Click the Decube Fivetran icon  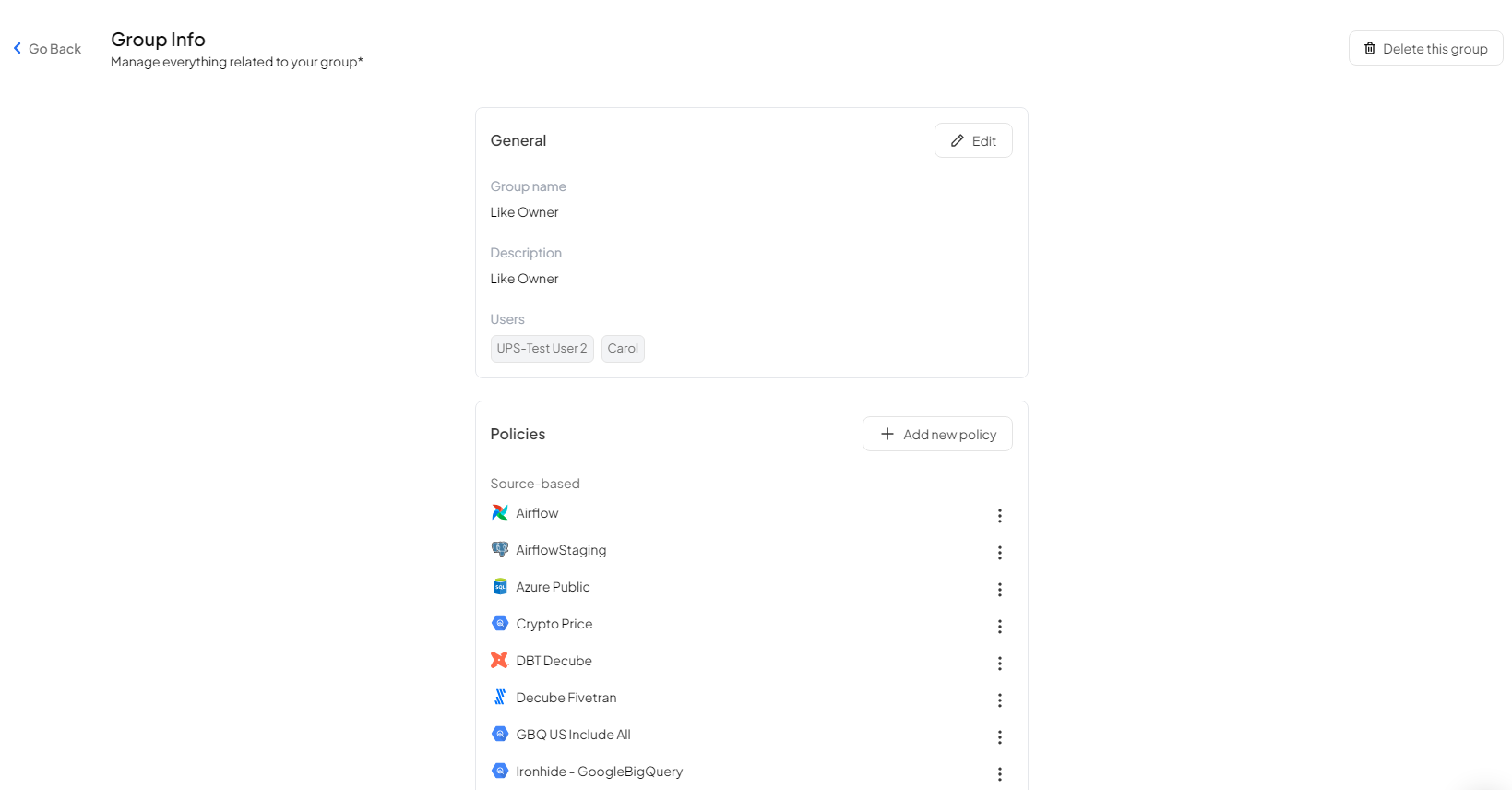click(x=499, y=697)
